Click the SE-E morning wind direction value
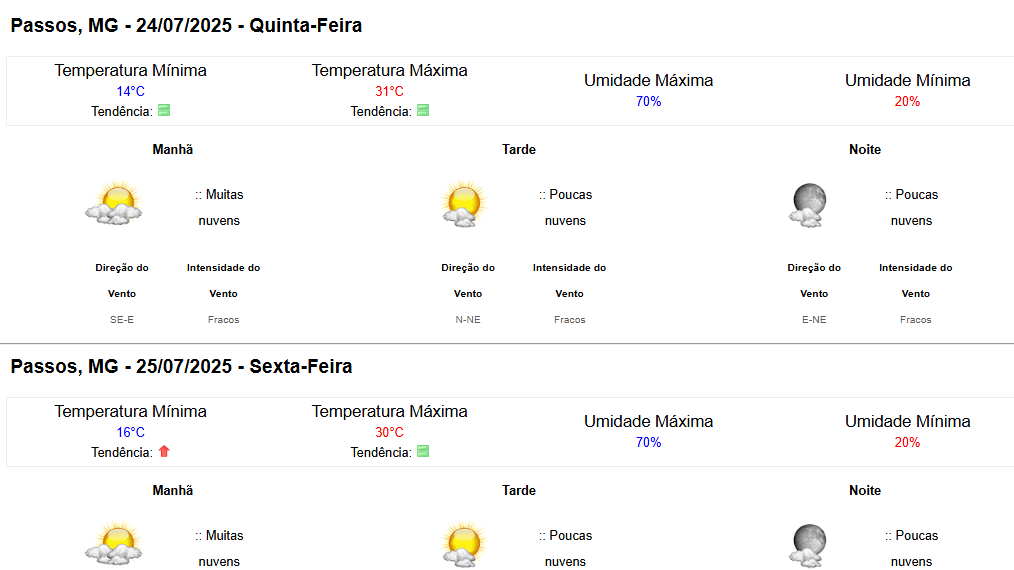 (x=122, y=320)
